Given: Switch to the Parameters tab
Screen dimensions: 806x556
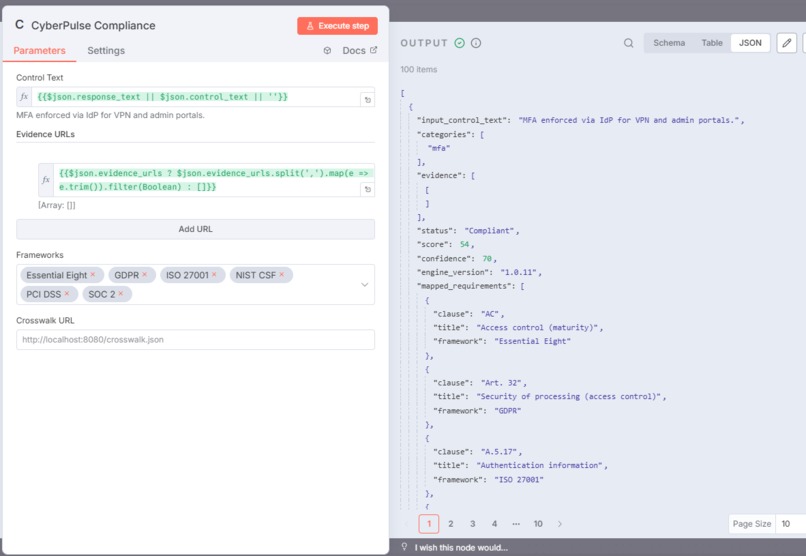Looking at the screenshot, I should 40,50.
